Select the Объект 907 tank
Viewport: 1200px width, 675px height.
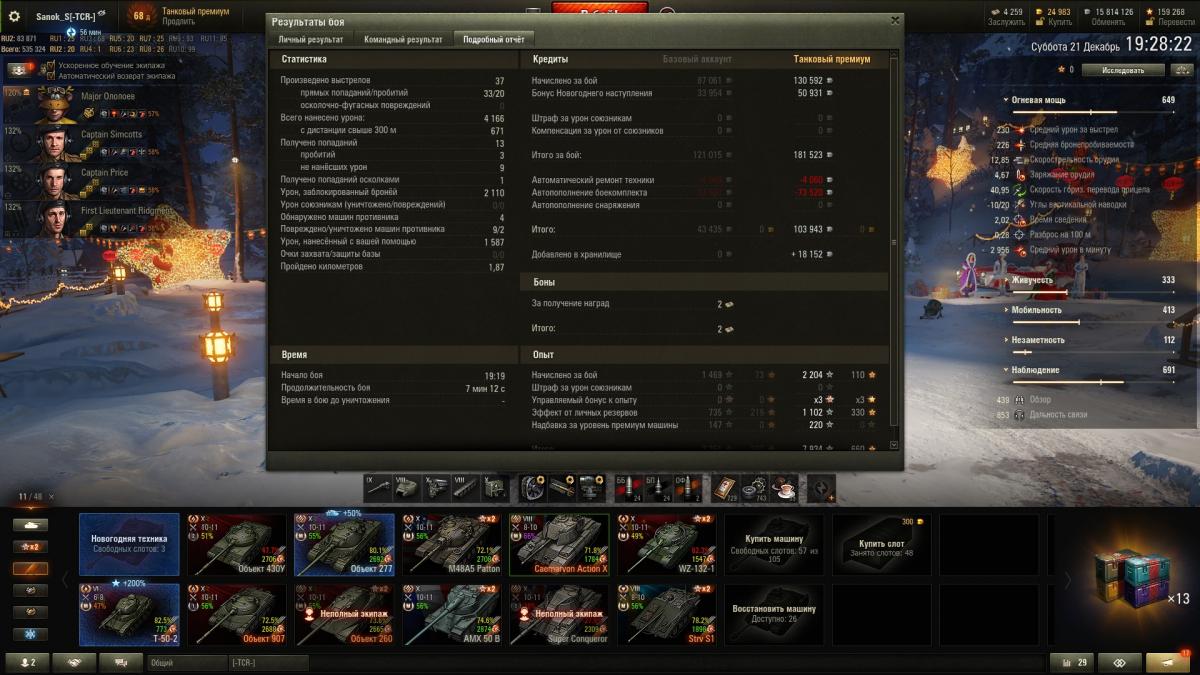(x=236, y=614)
